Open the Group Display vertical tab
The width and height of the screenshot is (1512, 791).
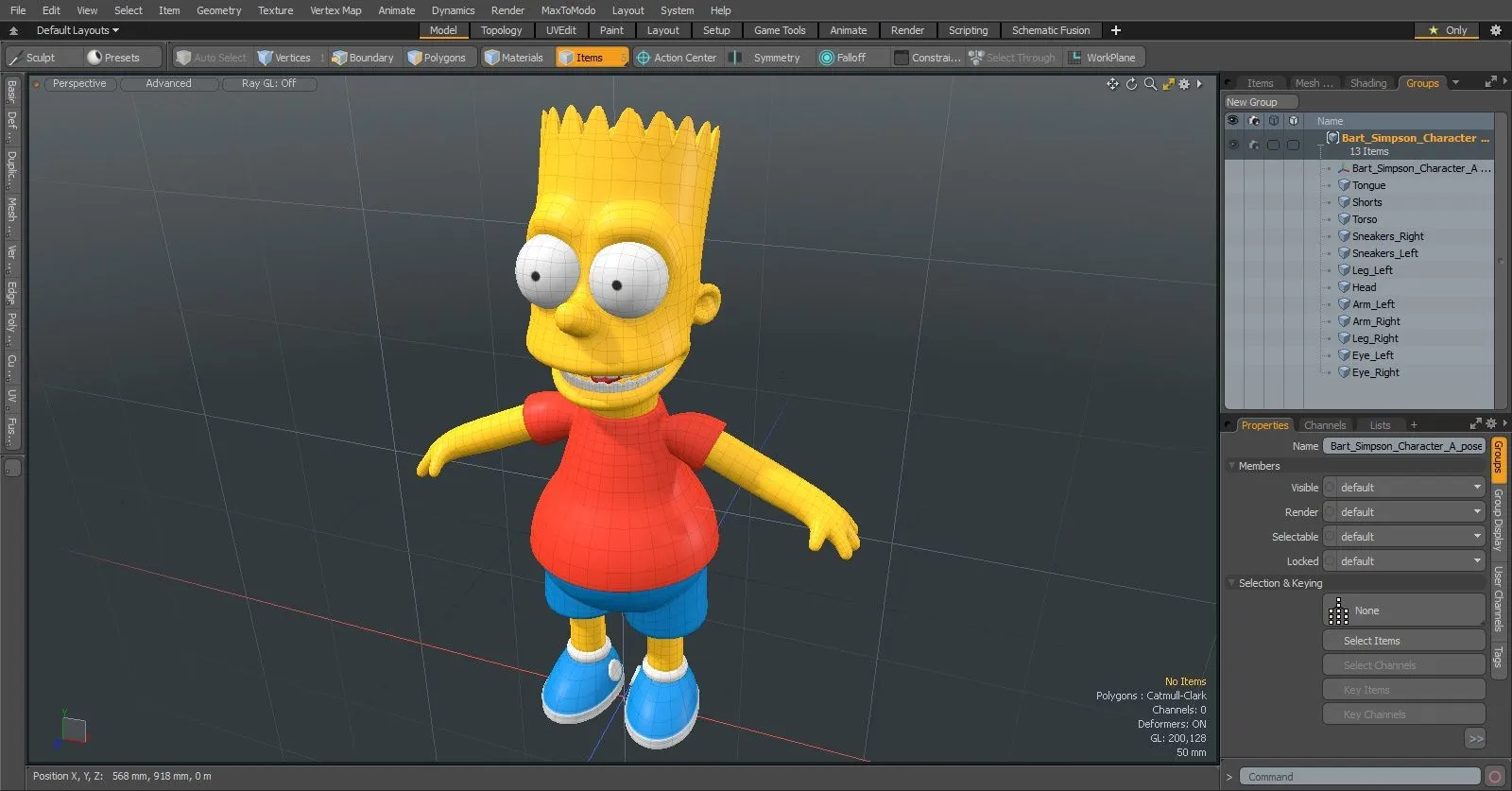tap(1498, 520)
